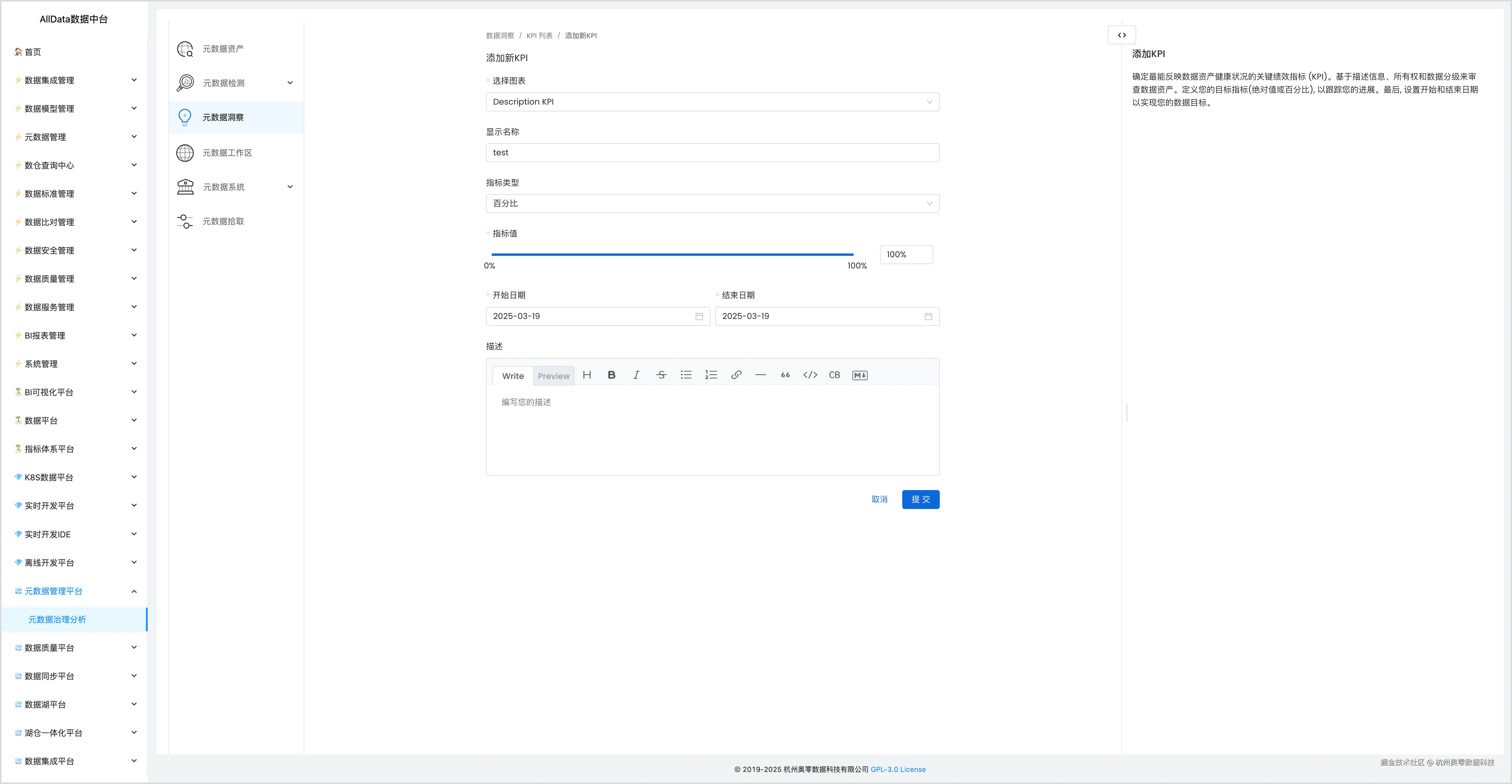Click the 显示名称 input field

tap(712, 152)
